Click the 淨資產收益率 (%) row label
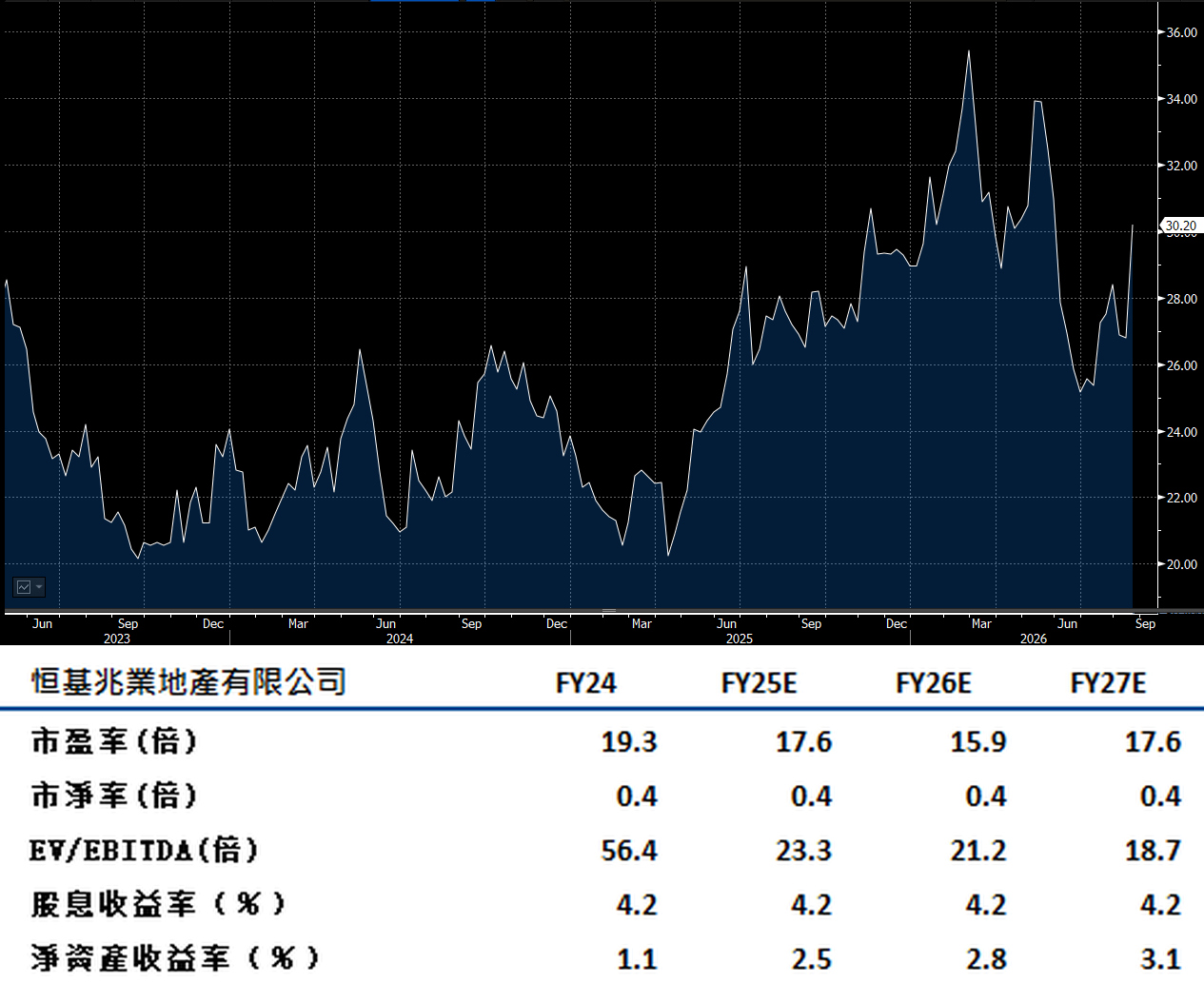 tap(175, 958)
